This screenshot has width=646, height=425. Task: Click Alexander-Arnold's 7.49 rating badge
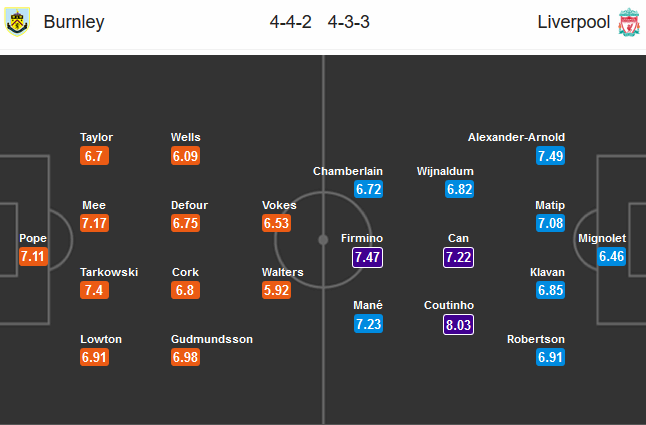click(x=550, y=156)
